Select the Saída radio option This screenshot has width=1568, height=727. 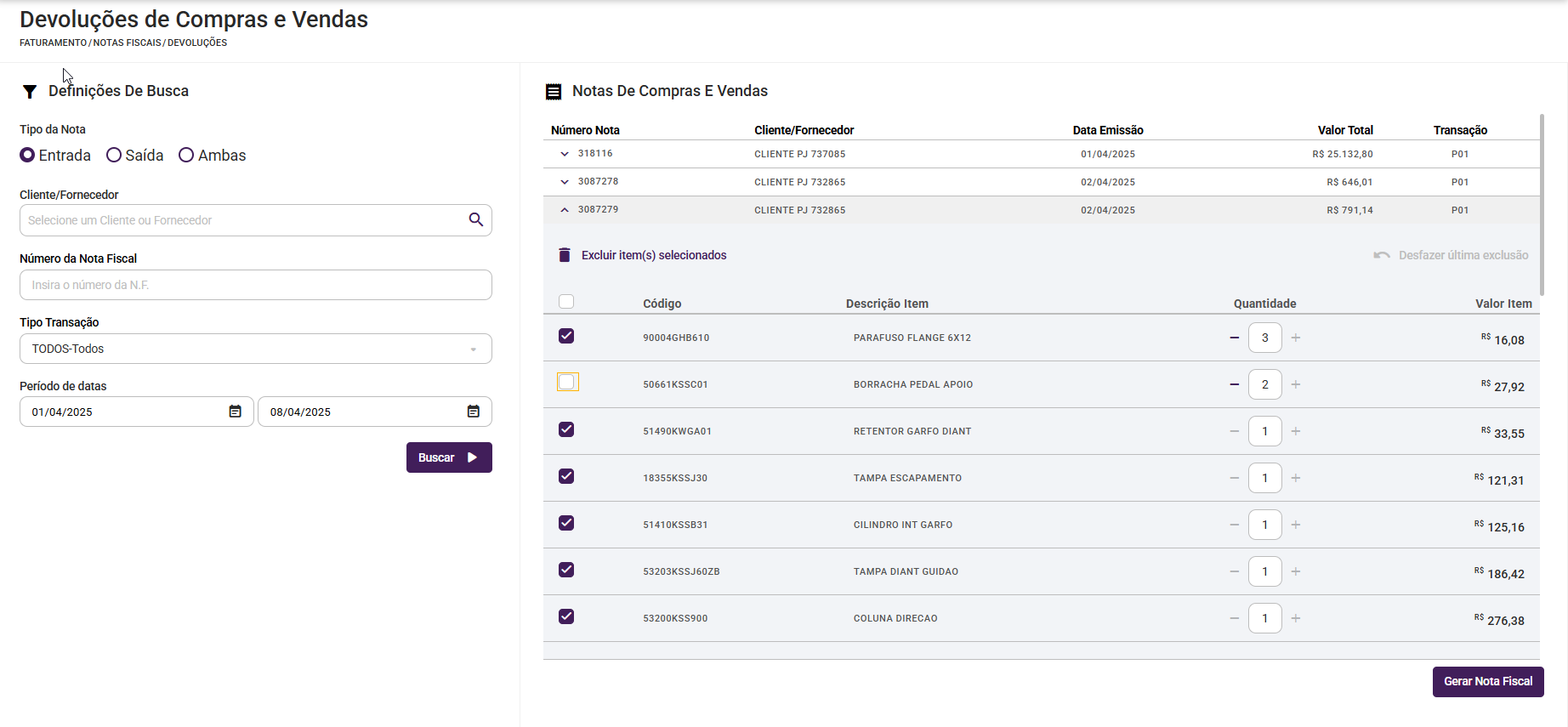click(114, 156)
